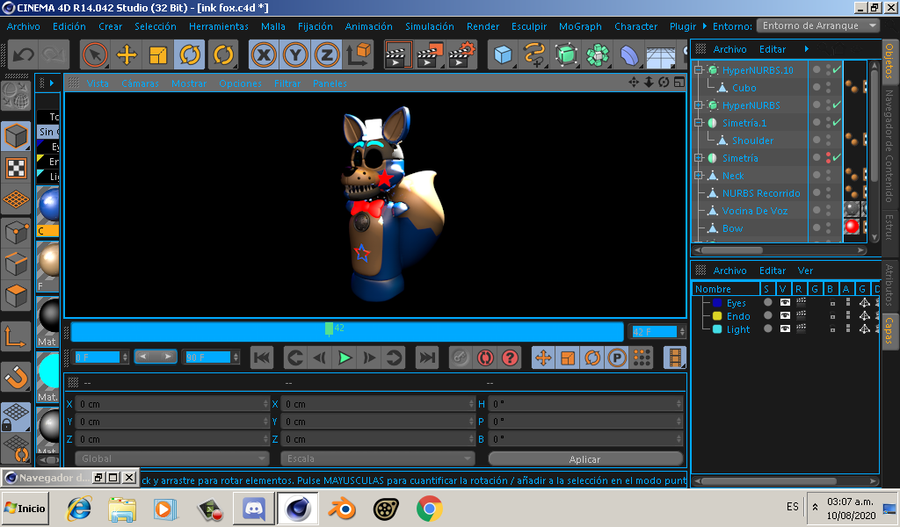Switch to Texture mode checkerboard icon
Viewport: 900px width, 527px height.
15,168
